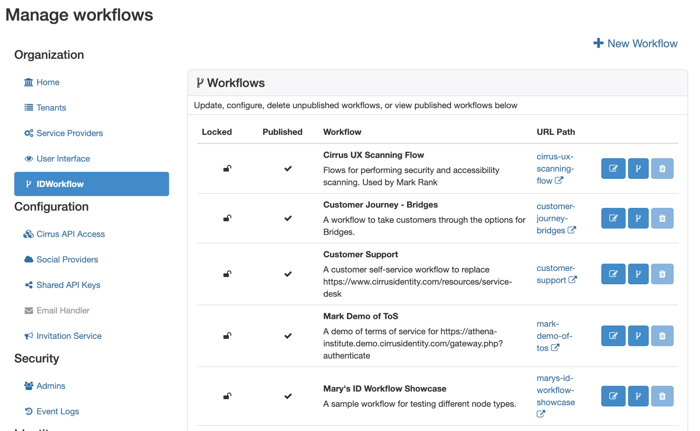Click edit icon for Mark Demo of ToS

(613, 336)
